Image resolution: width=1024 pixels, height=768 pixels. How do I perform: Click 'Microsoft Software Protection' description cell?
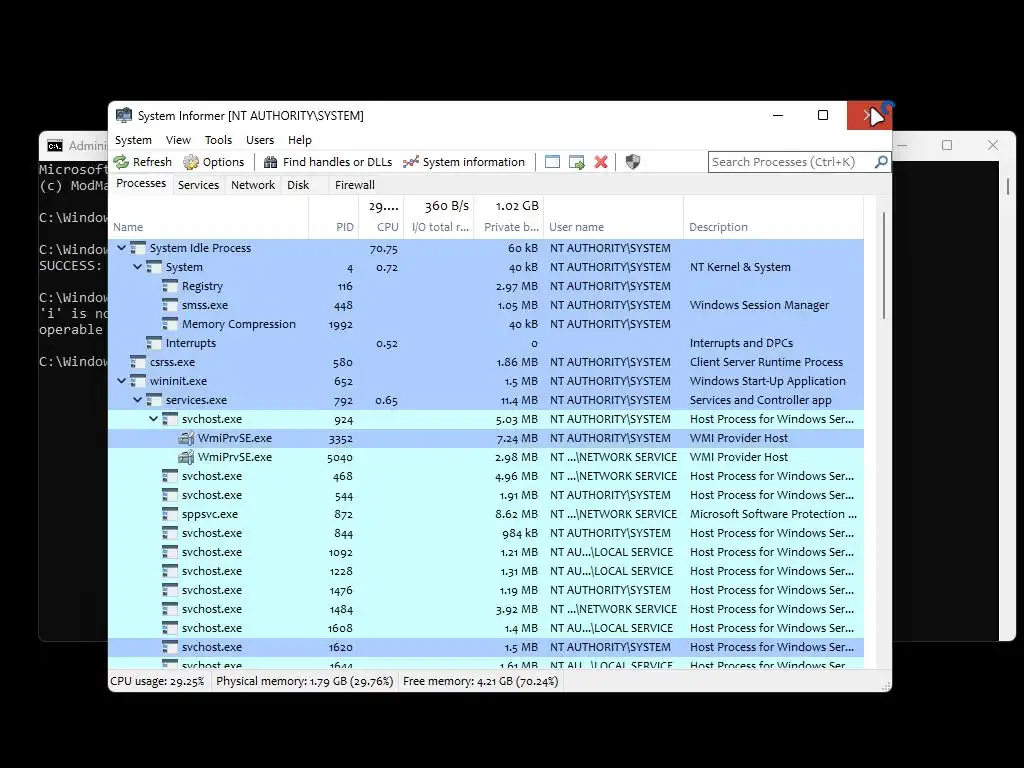pos(773,514)
